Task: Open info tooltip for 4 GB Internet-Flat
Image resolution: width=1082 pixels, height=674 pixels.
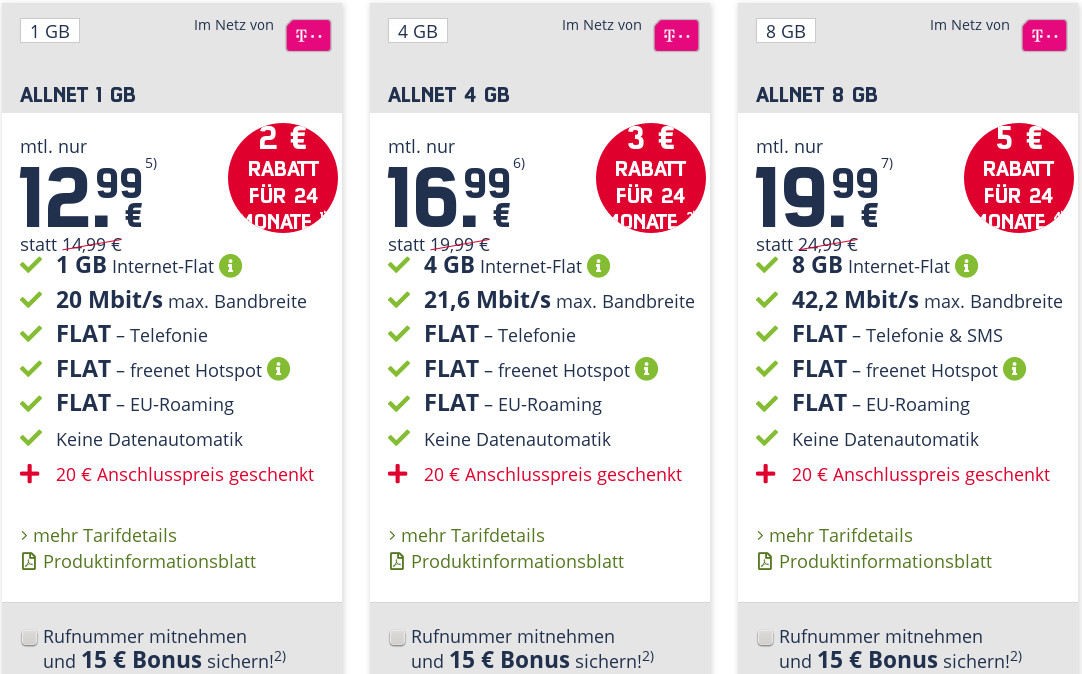Action: tap(598, 266)
